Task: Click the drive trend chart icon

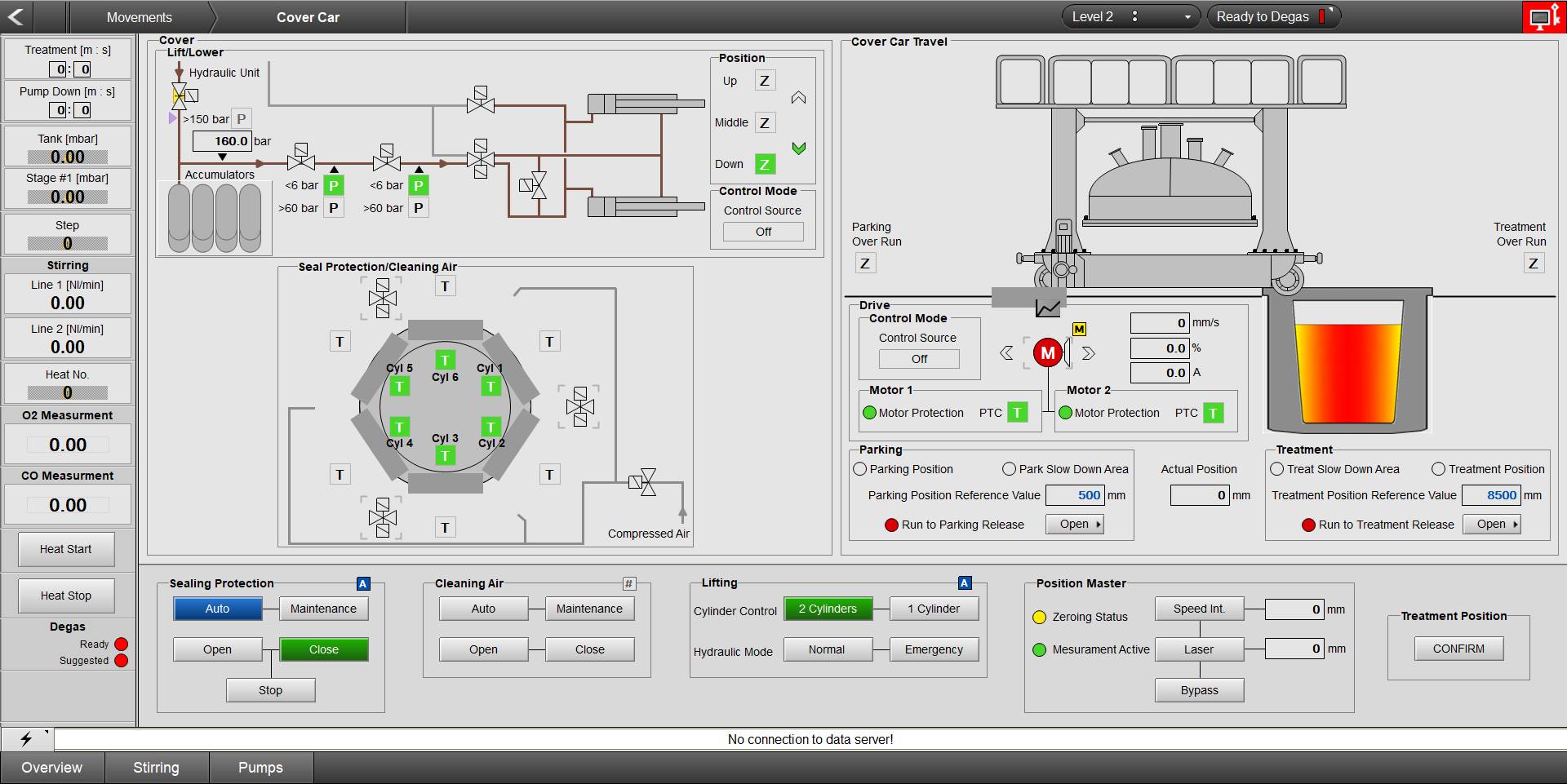Action: pos(1047,308)
